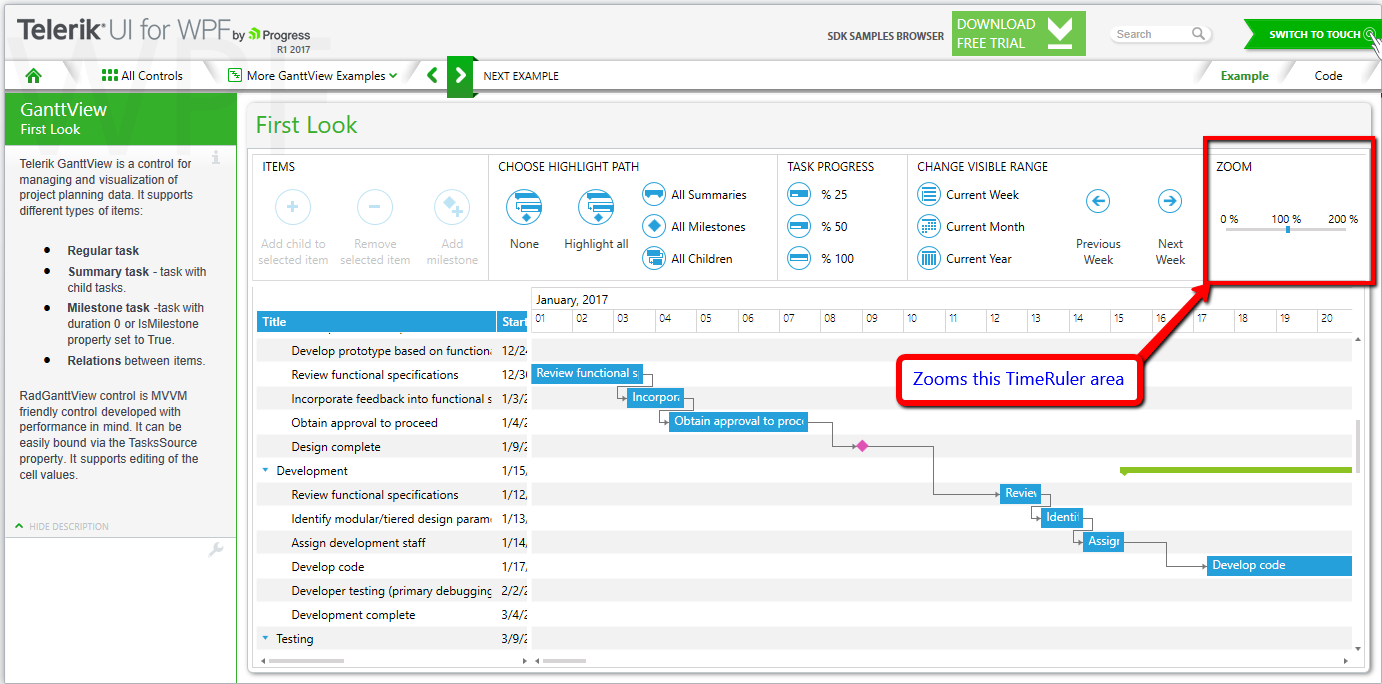Click Remove selected item icon

point(375,208)
